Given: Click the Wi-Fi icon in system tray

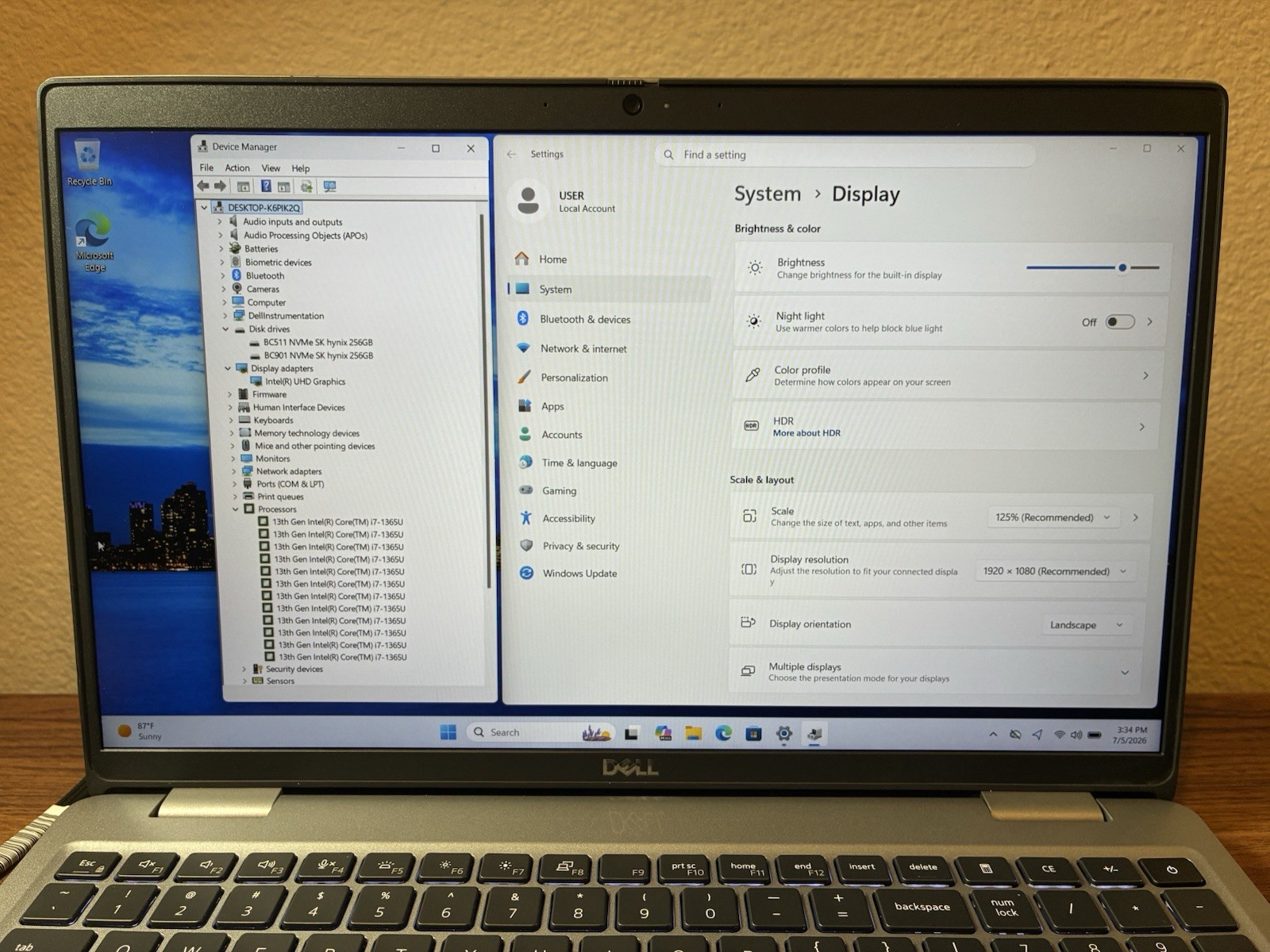Looking at the screenshot, I should click(1059, 735).
